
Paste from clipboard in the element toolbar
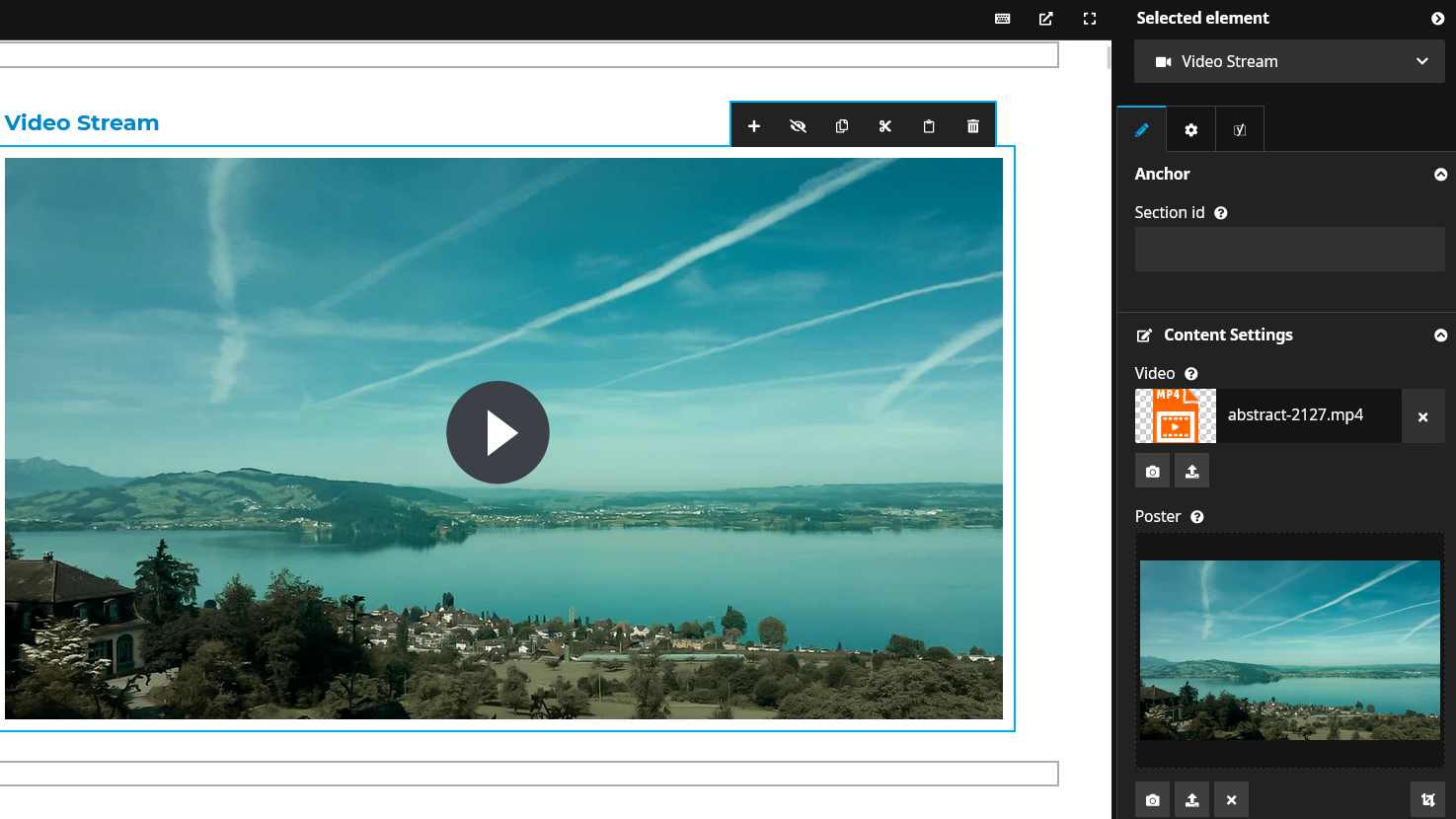click(929, 126)
